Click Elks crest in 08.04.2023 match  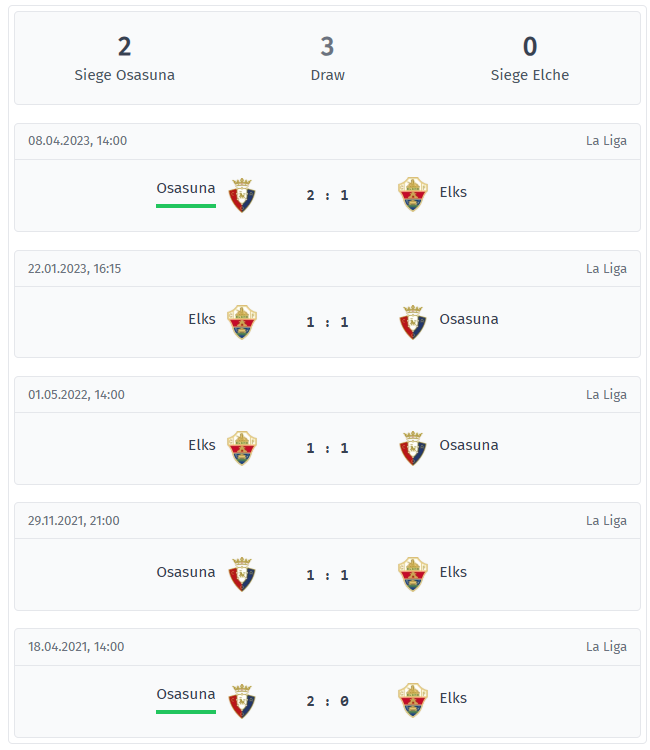click(x=413, y=194)
